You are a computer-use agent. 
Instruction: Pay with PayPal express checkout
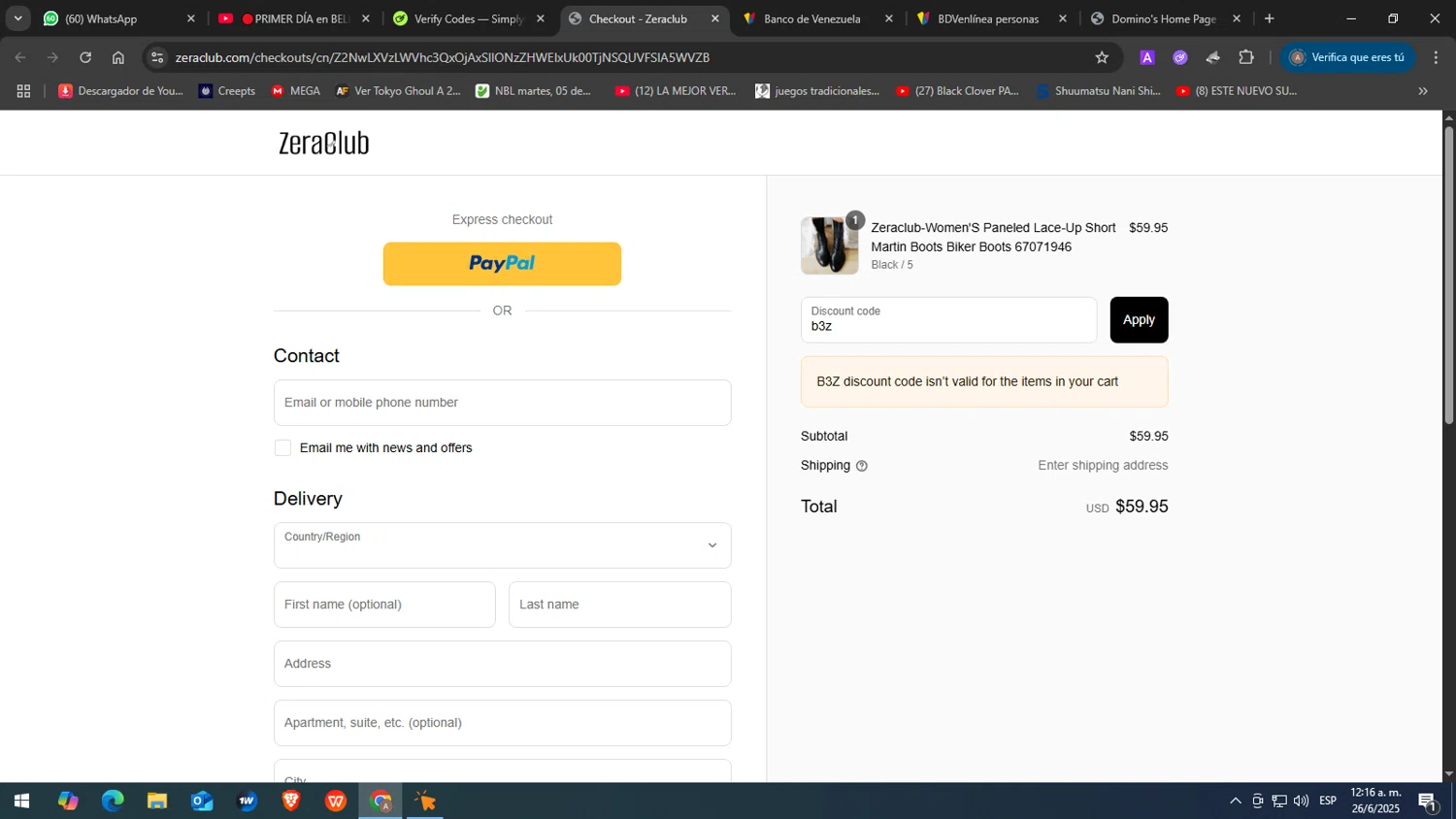[x=502, y=264]
